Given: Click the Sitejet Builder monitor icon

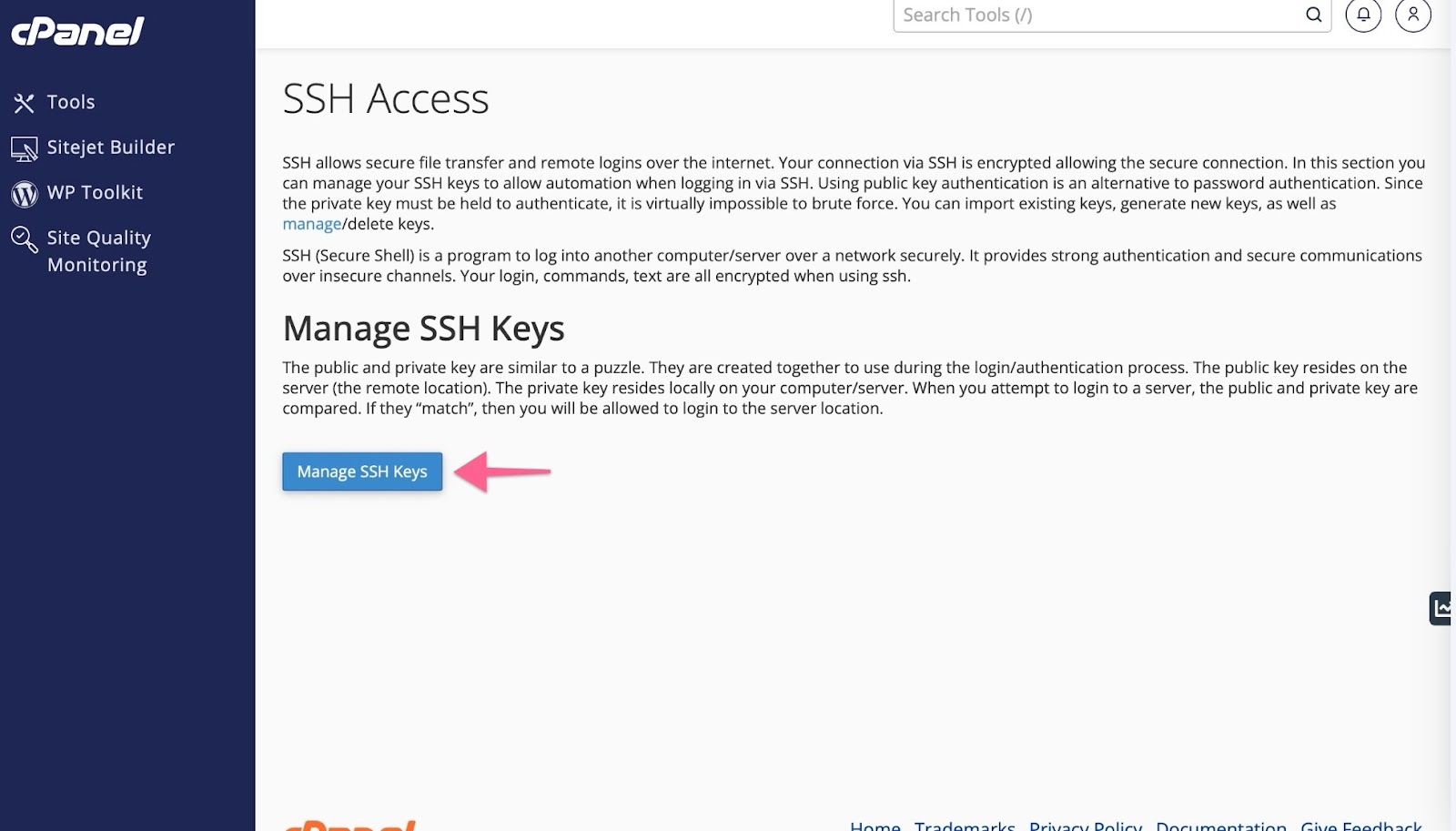Looking at the screenshot, I should 24,148.
